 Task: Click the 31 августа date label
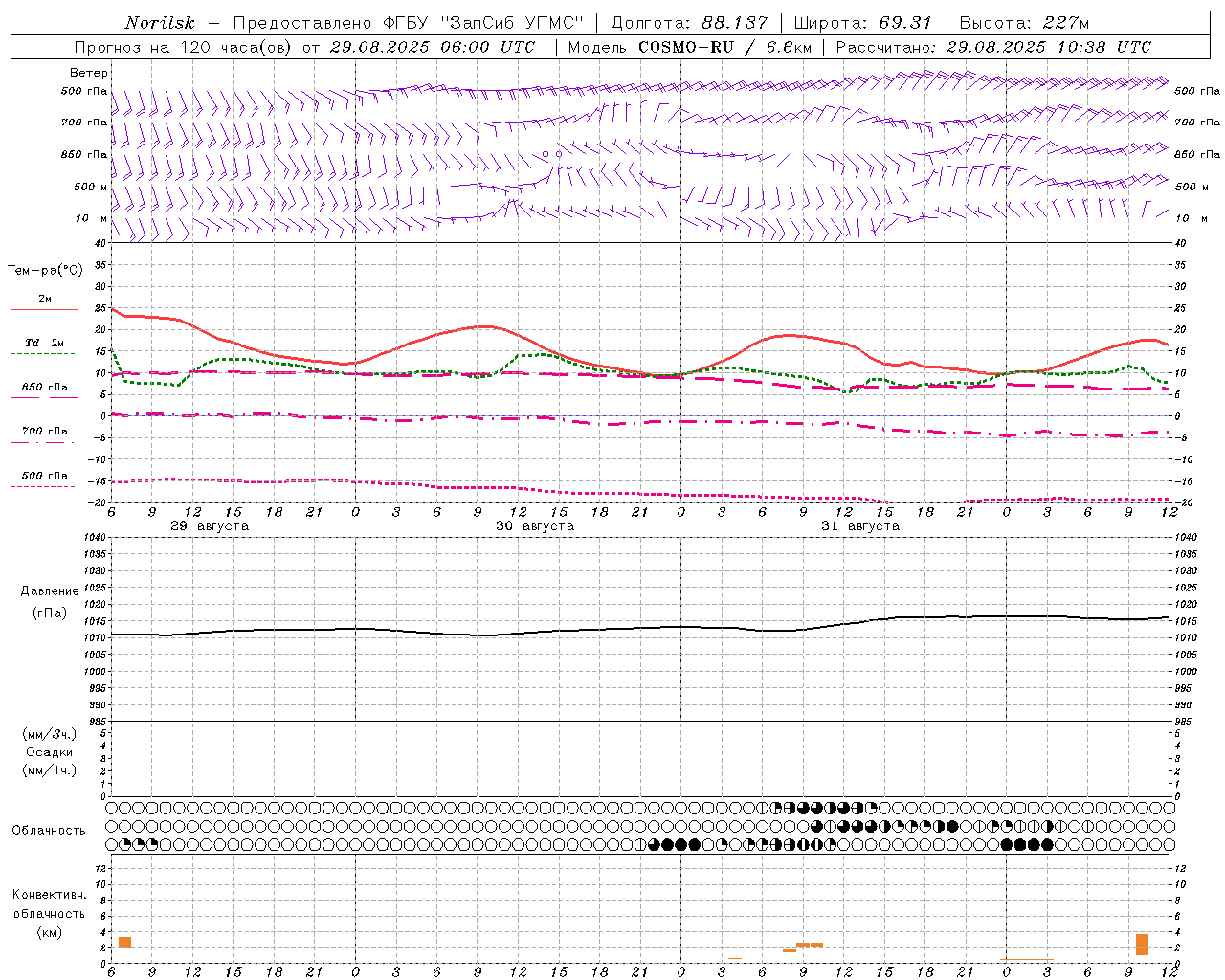click(860, 526)
